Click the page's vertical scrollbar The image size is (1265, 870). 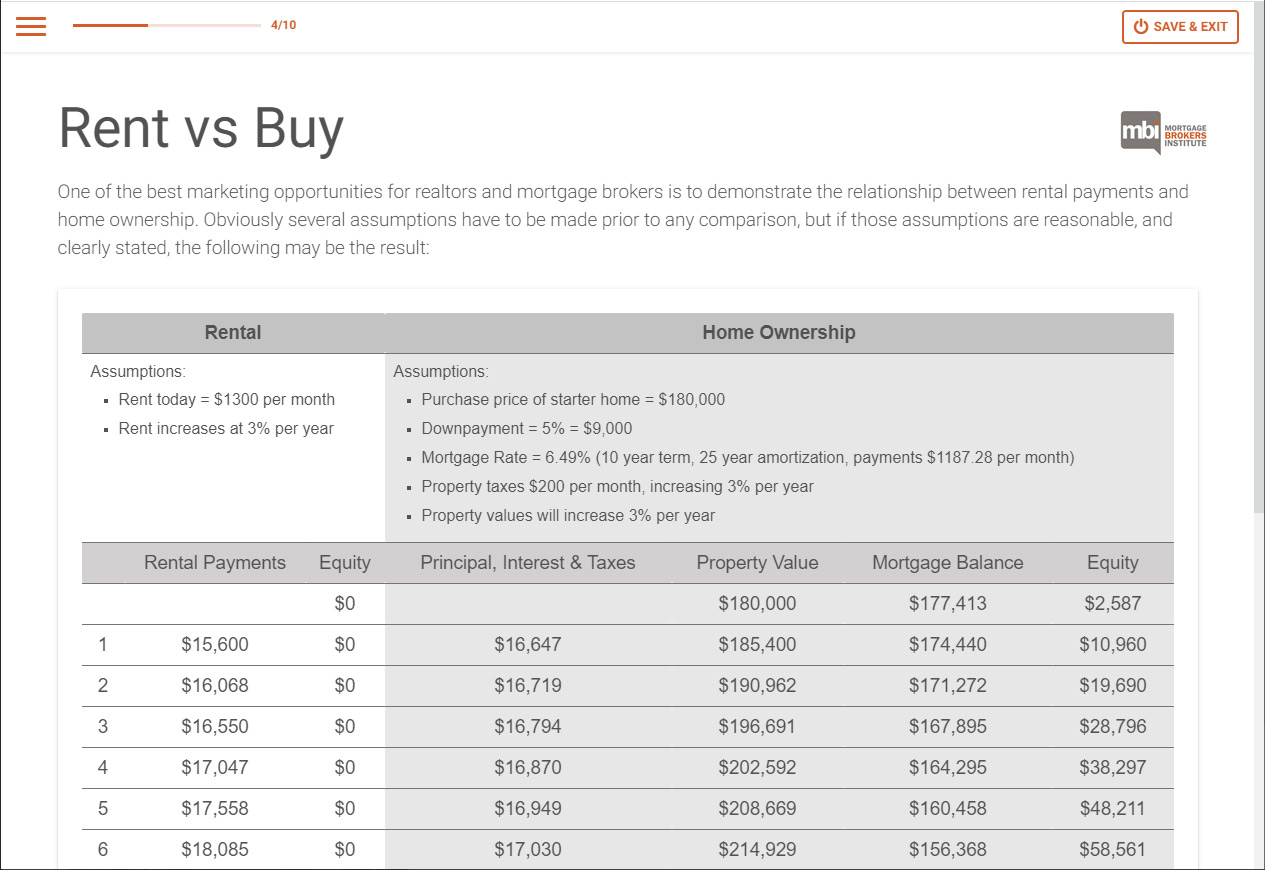click(1258, 300)
